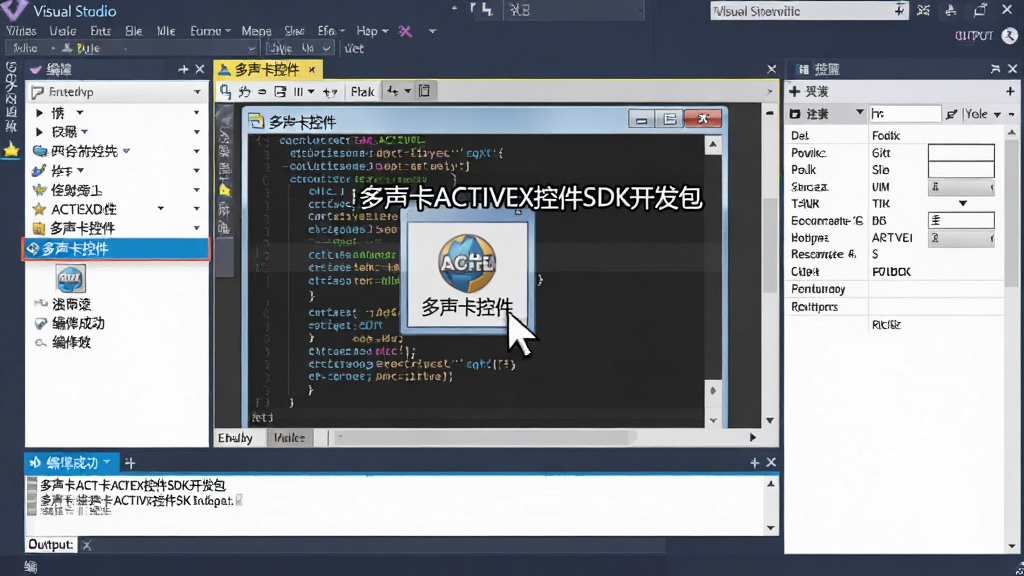Viewport: 1024px width, 576px height.
Task: Click the star icon of ACTEXD件 item
Action: 39,209
